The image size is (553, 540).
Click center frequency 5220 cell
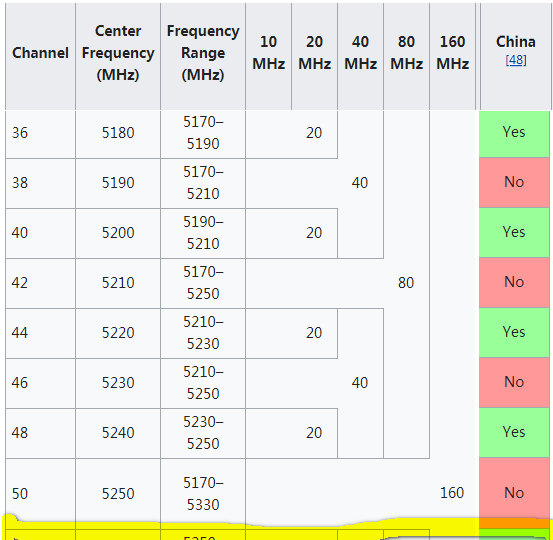[118, 333]
